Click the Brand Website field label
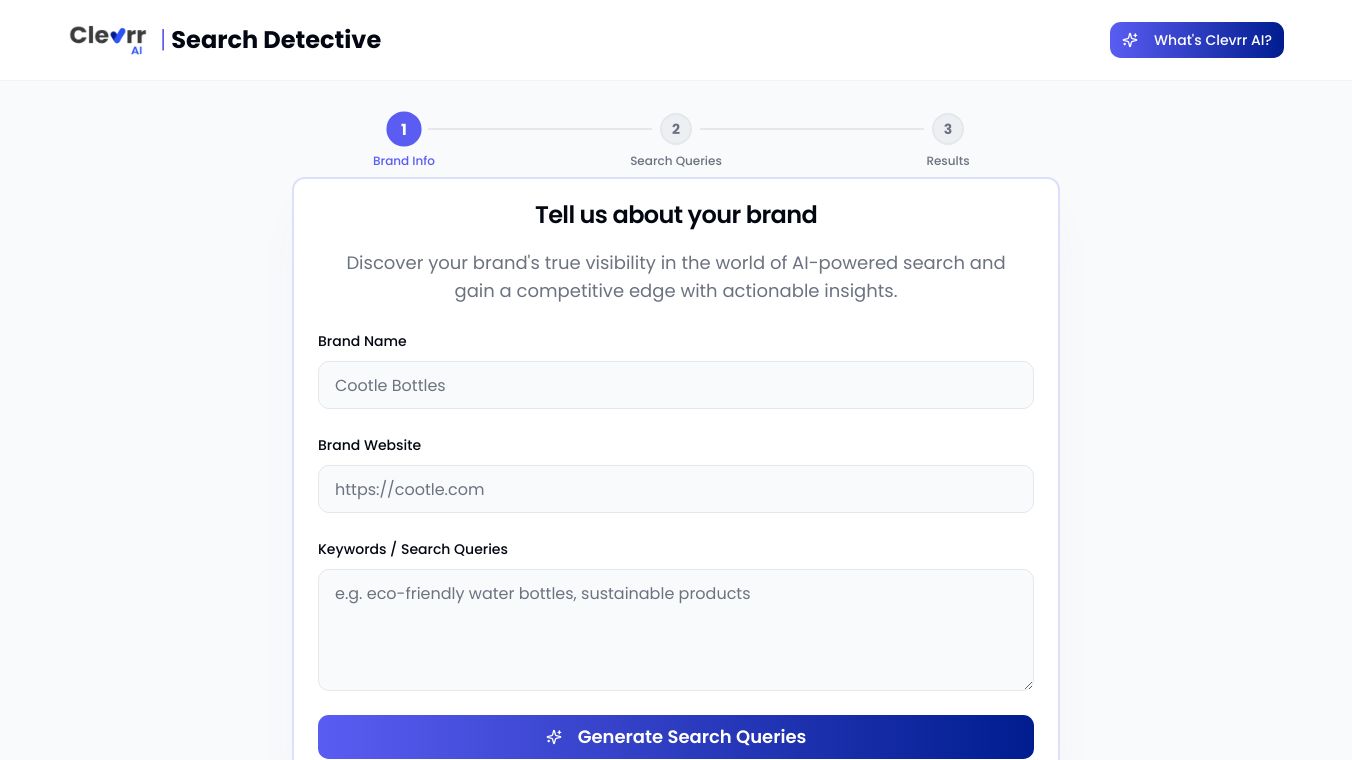 pyautogui.click(x=369, y=445)
